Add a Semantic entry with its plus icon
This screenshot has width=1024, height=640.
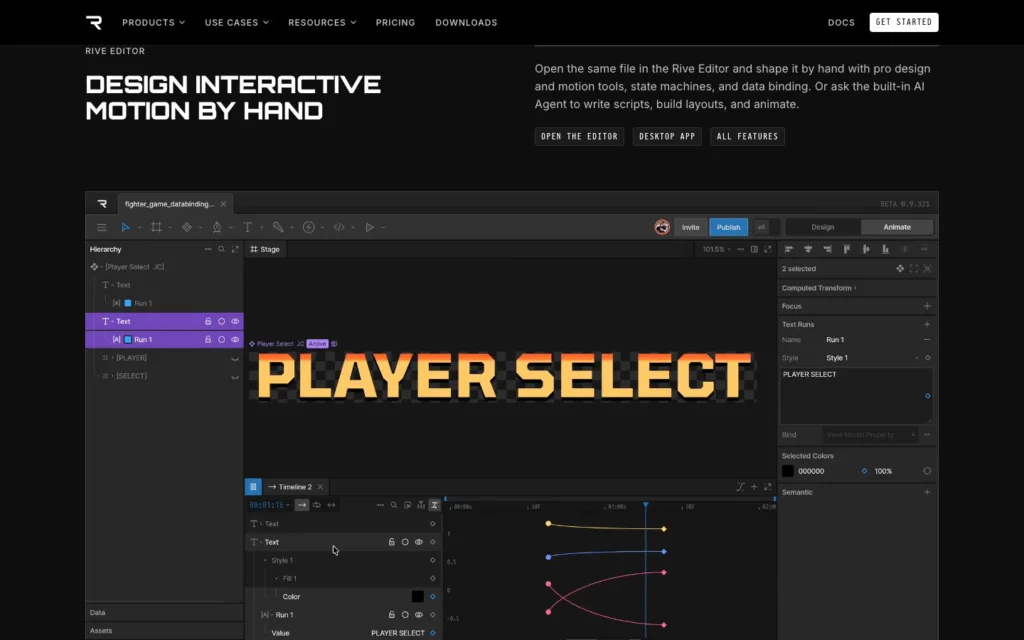[x=927, y=492]
